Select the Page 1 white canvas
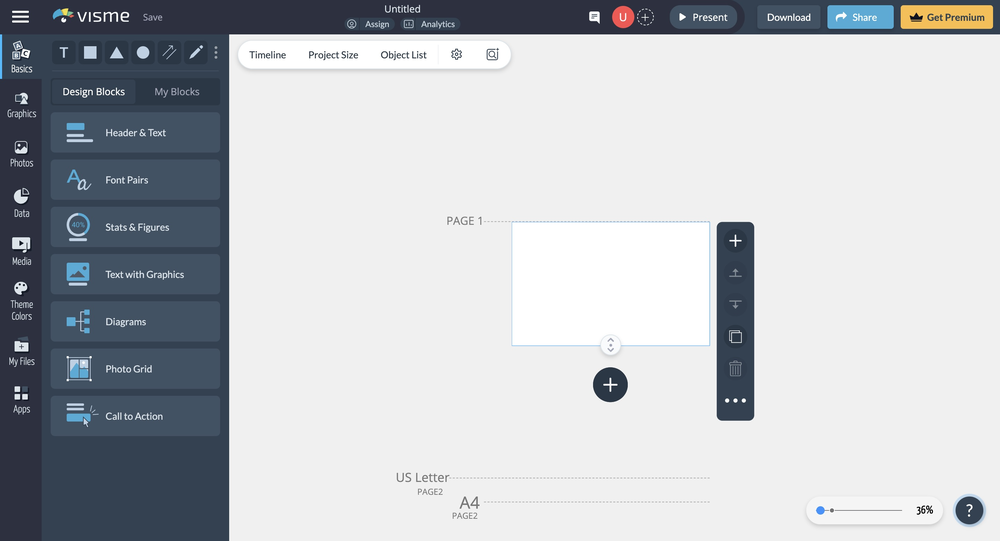 click(x=610, y=284)
